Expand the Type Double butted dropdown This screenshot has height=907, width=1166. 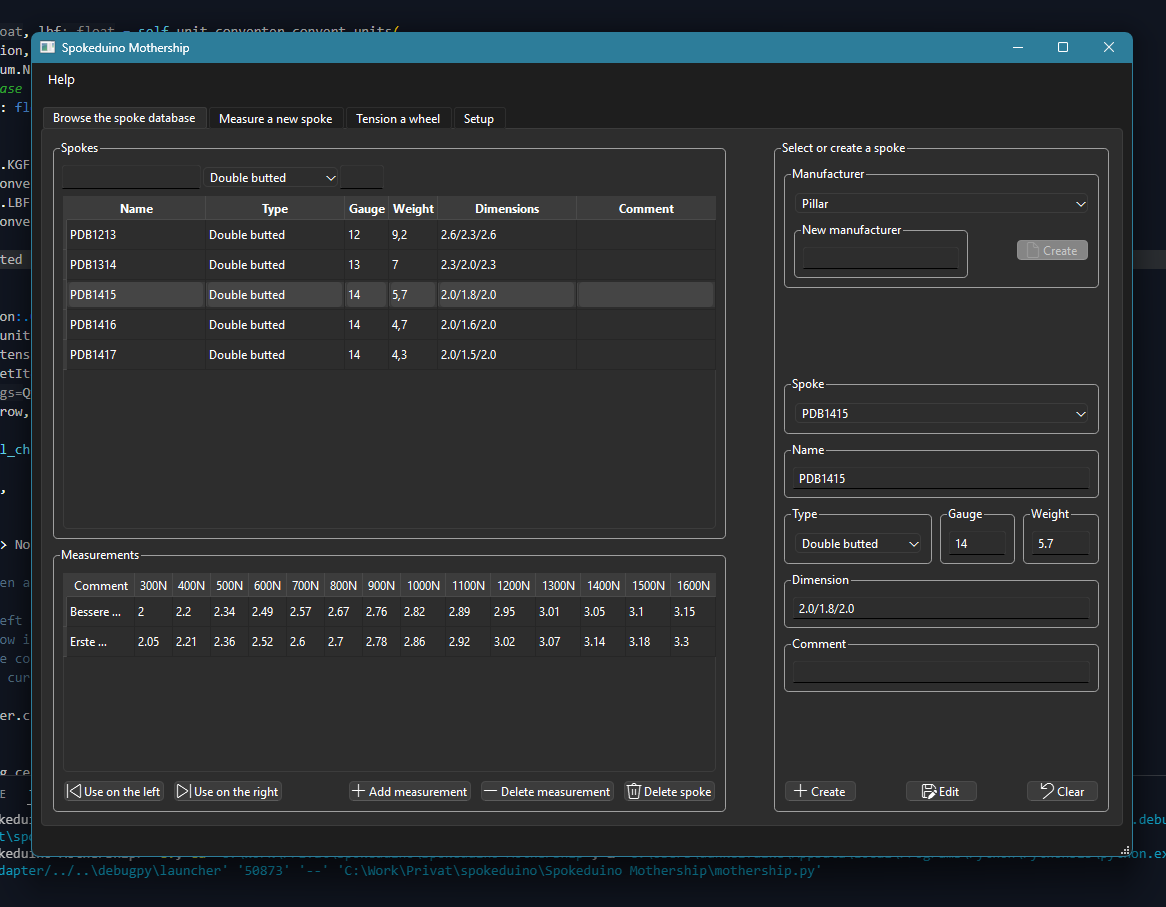point(859,544)
